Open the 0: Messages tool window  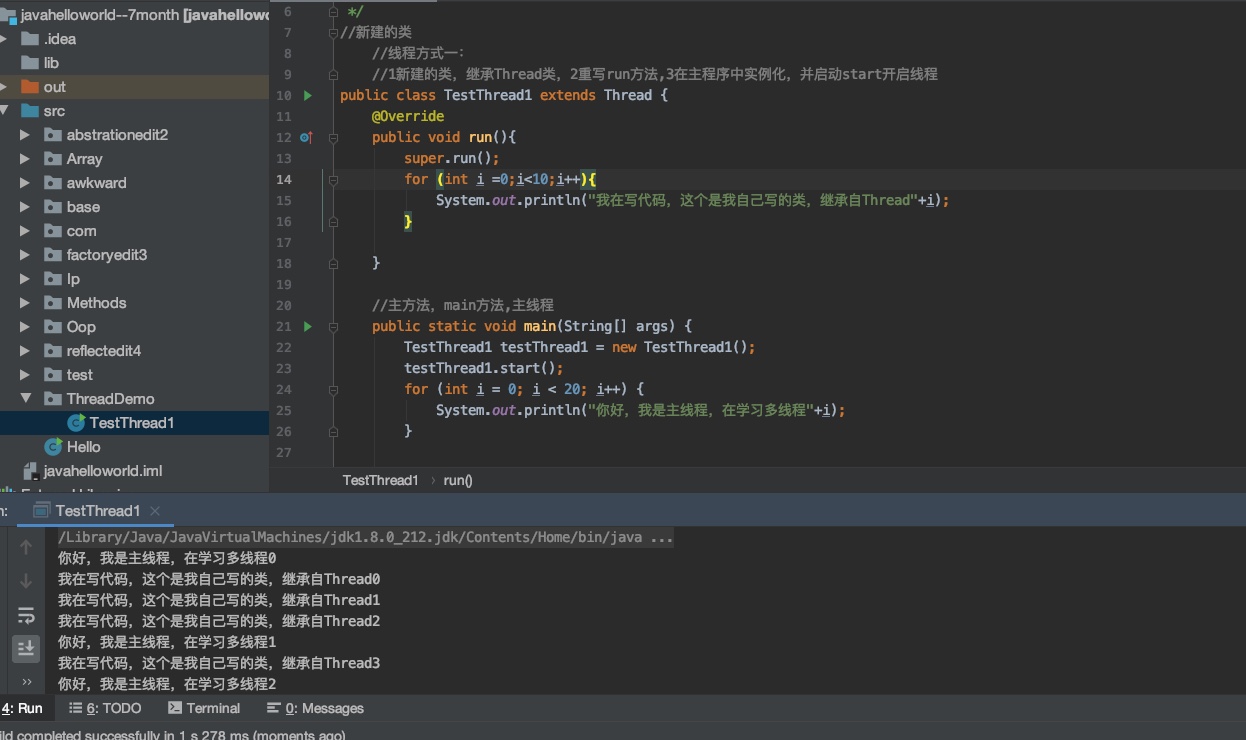click(314, 708)
